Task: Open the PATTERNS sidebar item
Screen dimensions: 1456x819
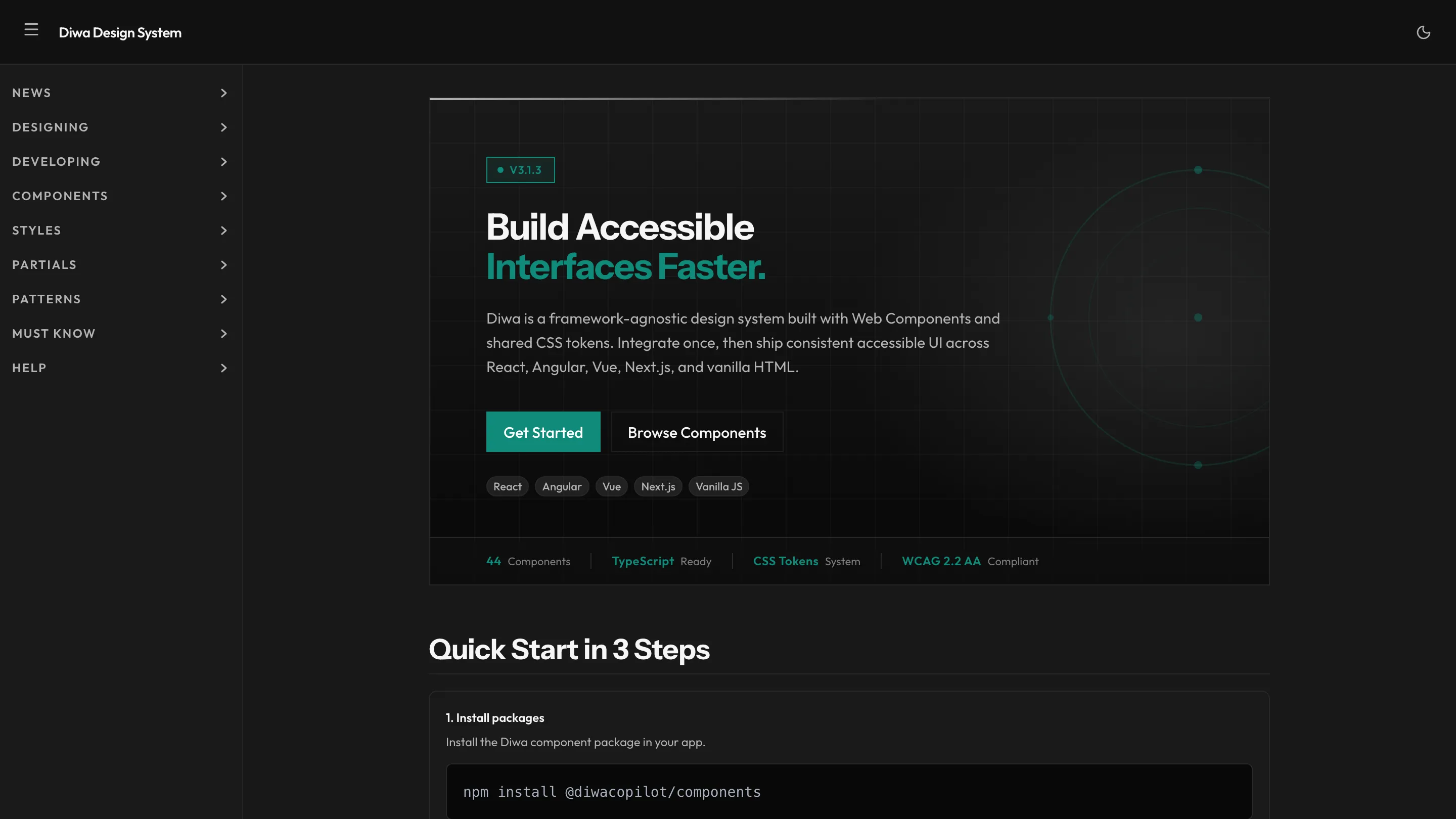Action: (120, 299)
